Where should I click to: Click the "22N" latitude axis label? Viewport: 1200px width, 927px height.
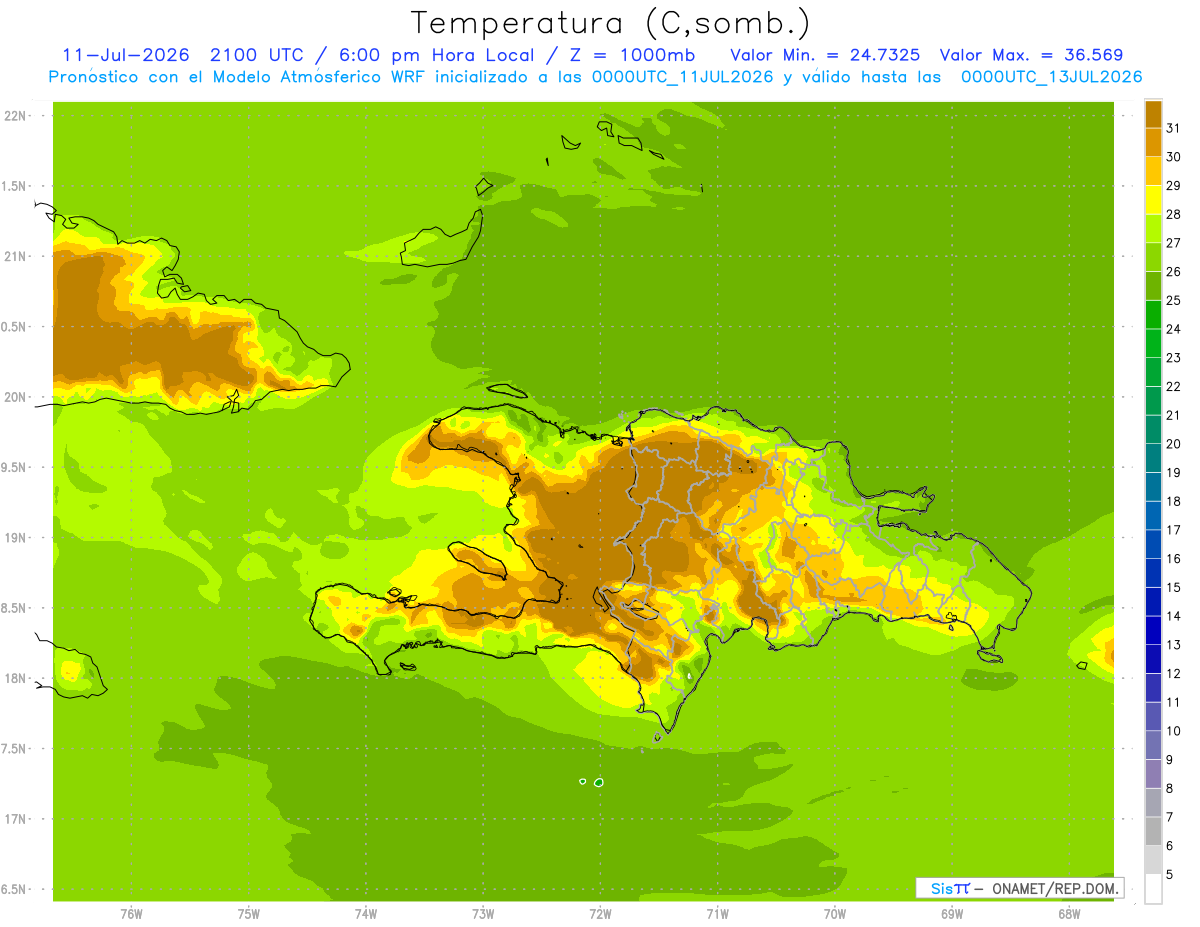[14, 116]
